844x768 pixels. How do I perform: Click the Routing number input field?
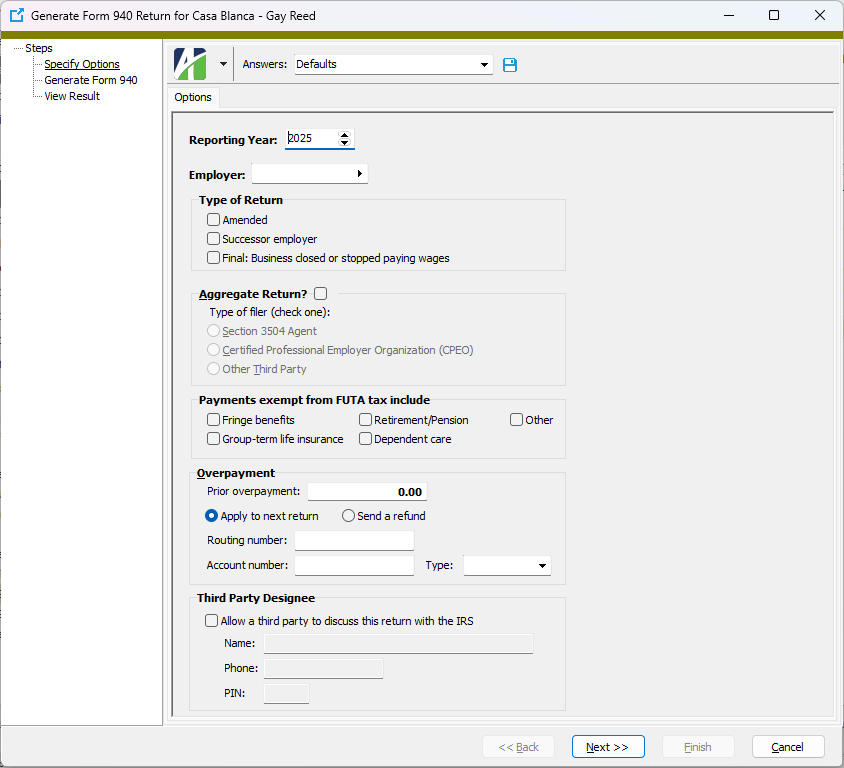click(354, 541)
